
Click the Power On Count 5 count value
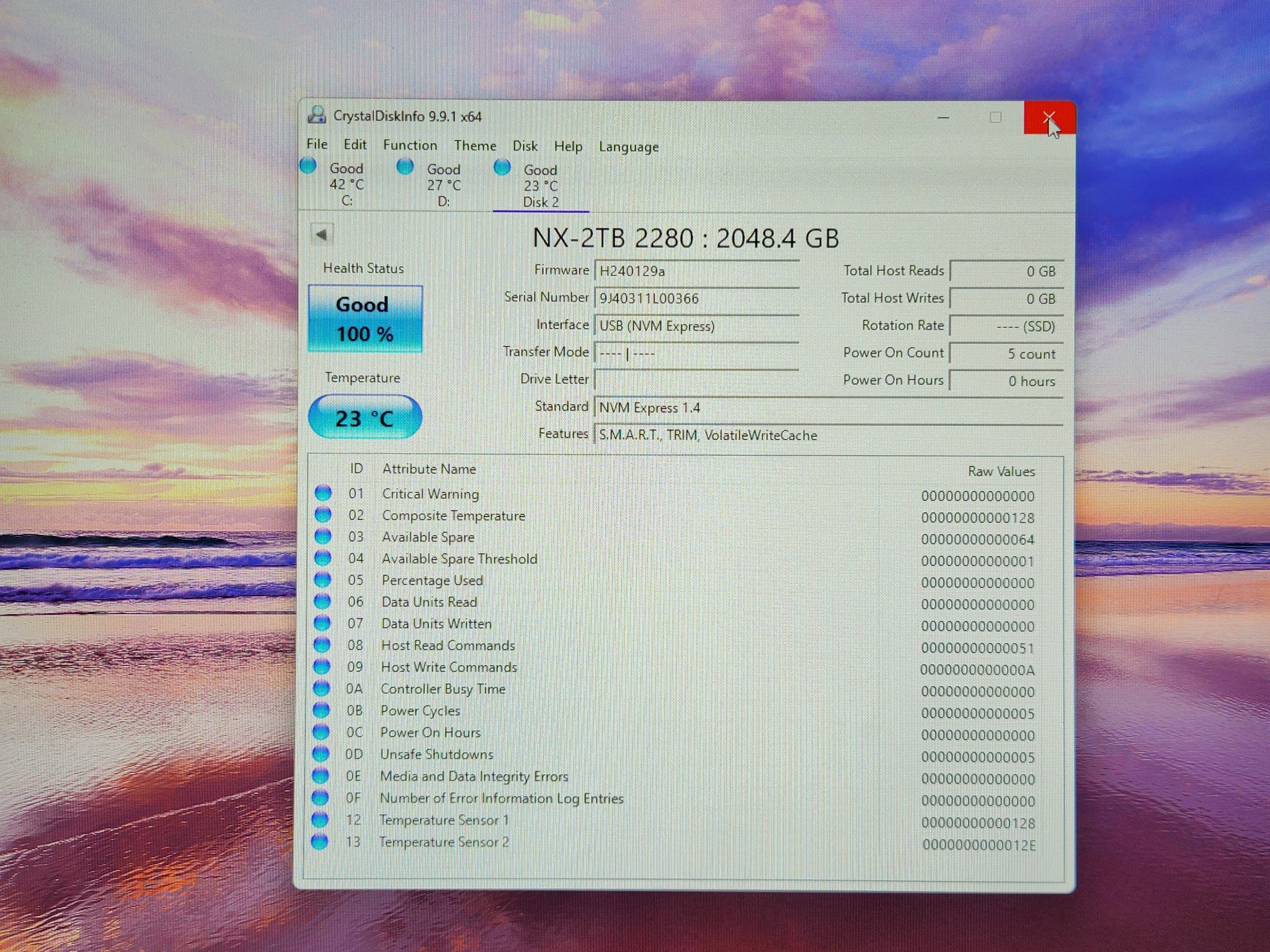pyautogui.click(x=1006, y=354)
